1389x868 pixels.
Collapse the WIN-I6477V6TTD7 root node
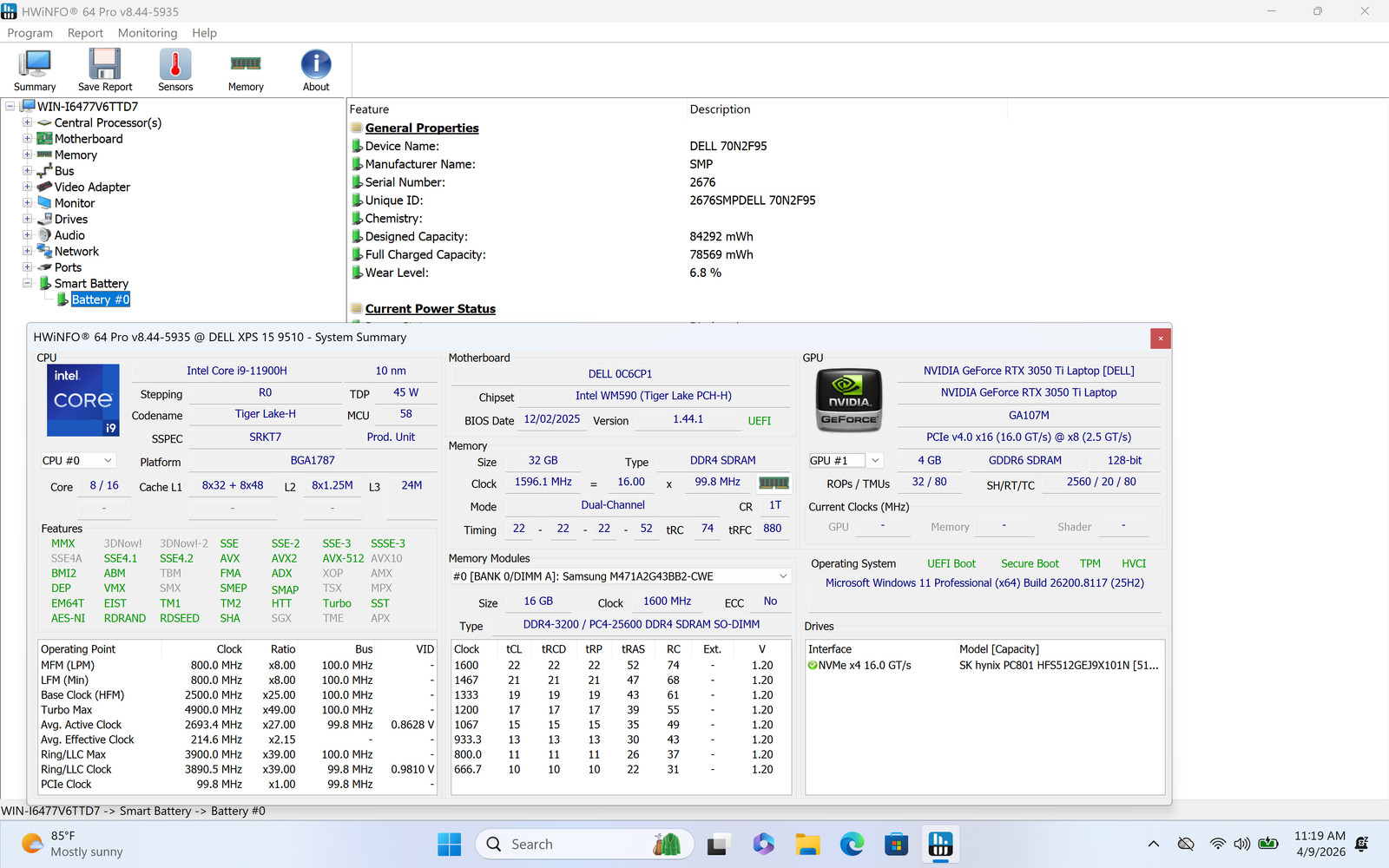pos(10,107)
